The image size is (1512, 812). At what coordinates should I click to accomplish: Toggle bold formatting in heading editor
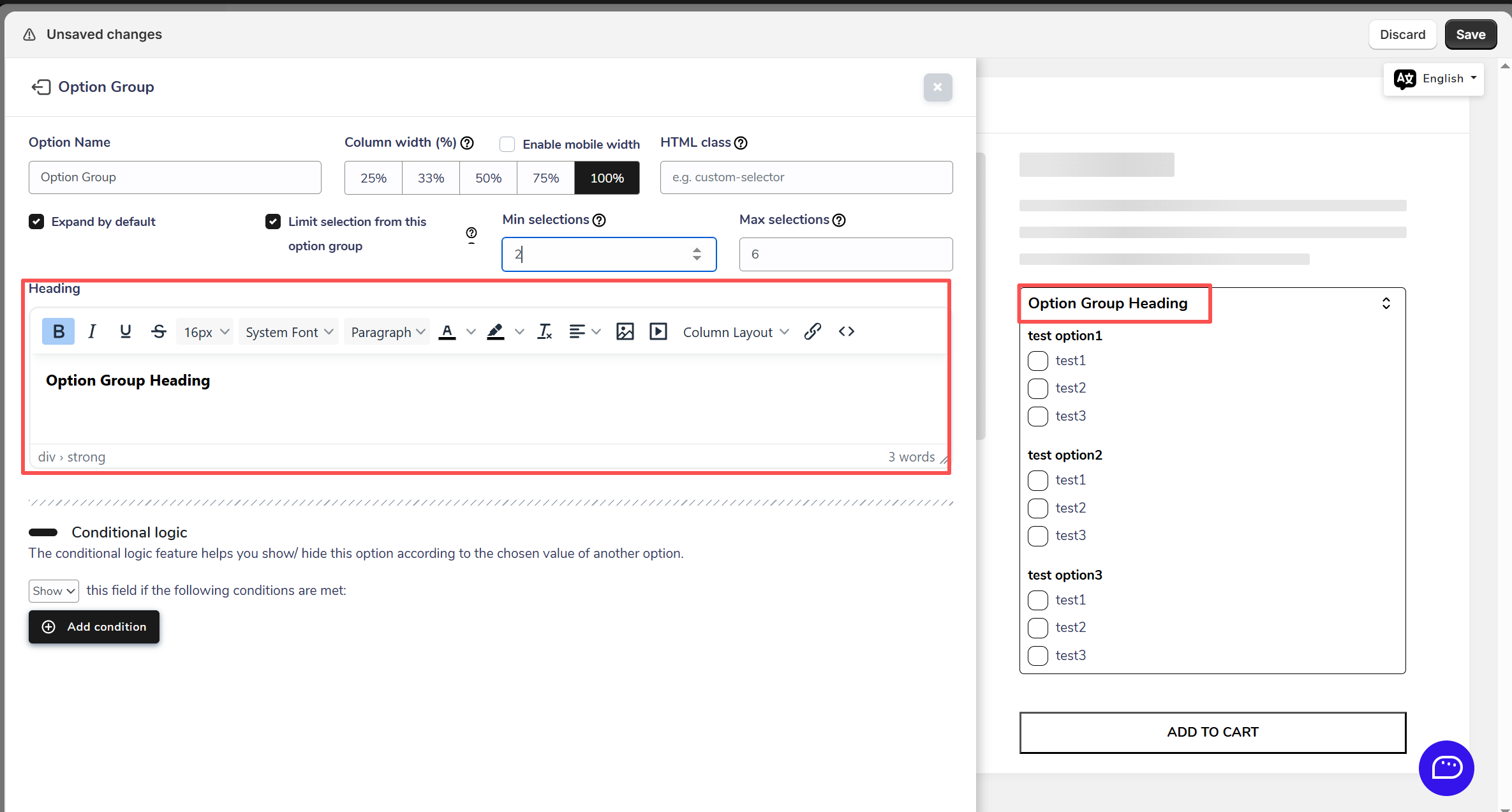pyautogui.click(x=58, y=332)
